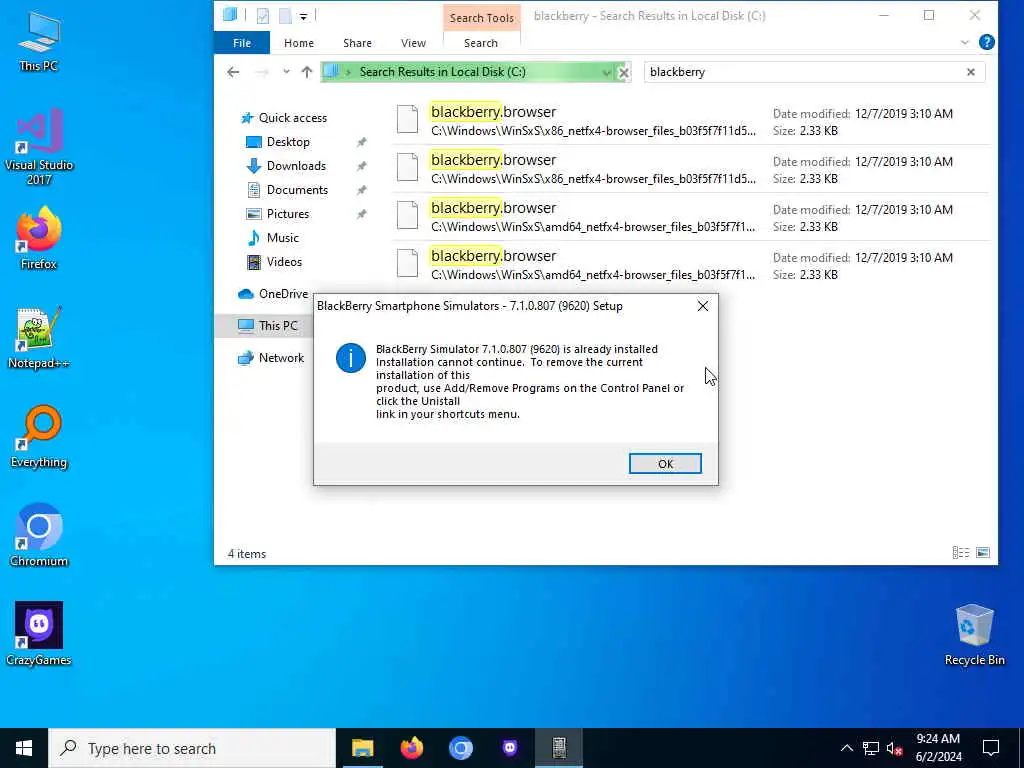Go up one folder level arrow

point(307,72)
